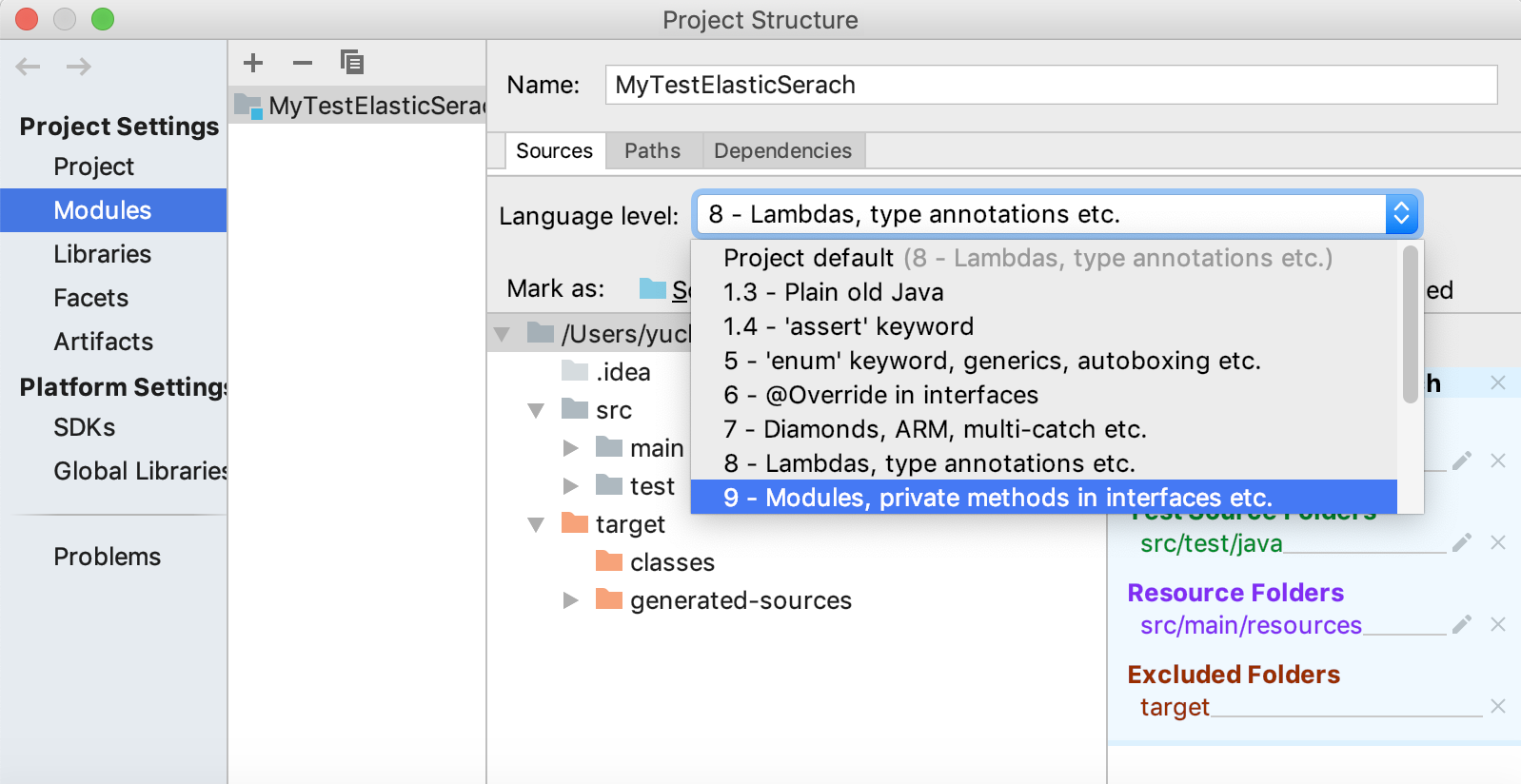The height and width of the screenshot is (784, 1521).
Task: Remove target from excluded folders
Action: click(x=1498, y=706)
